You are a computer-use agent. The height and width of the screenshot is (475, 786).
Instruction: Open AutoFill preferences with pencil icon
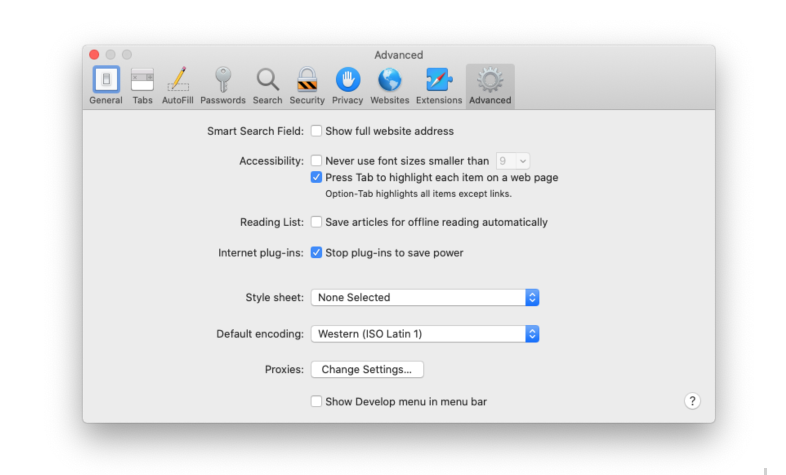[x=177, y=81]
